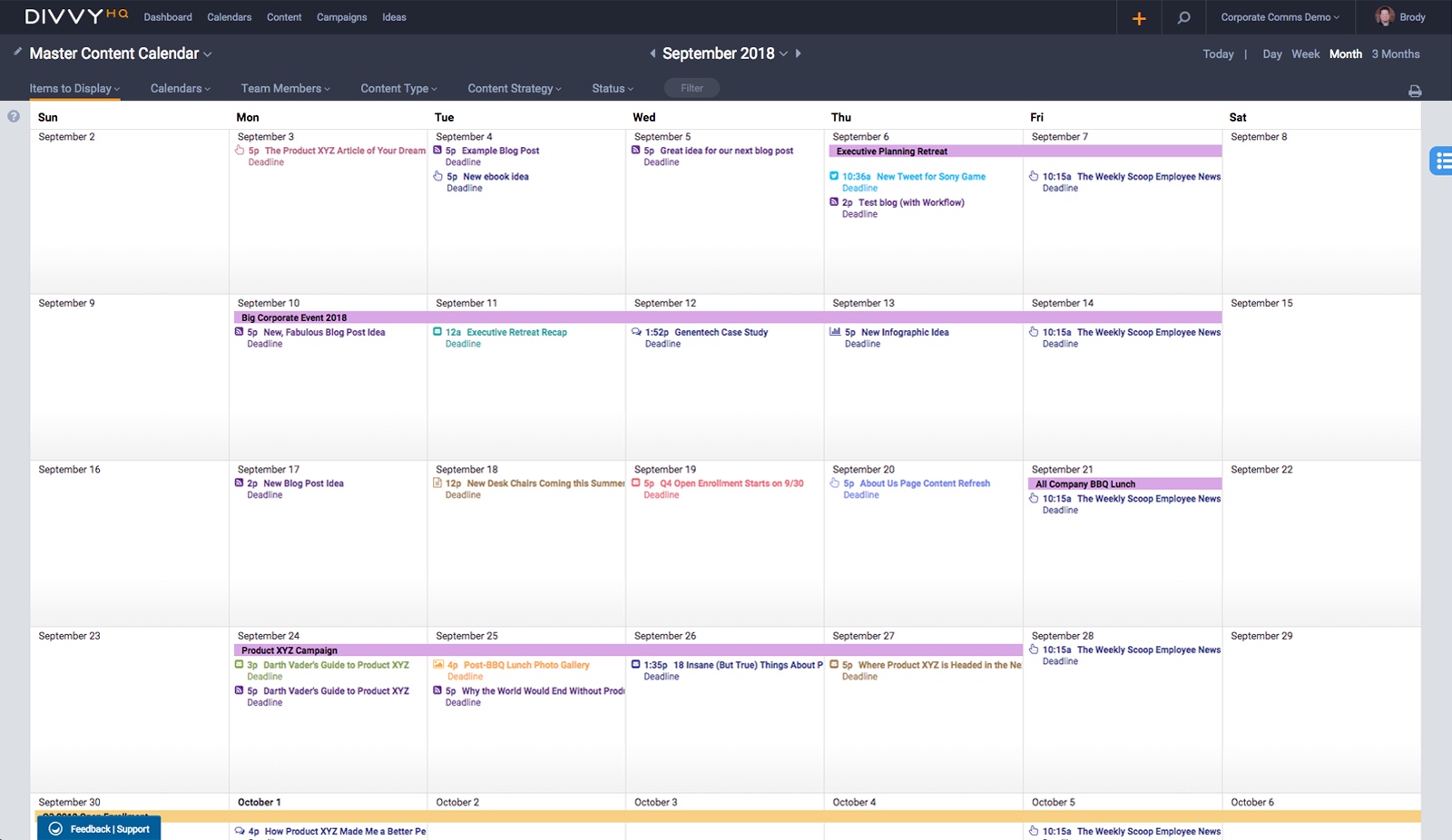Switch to the Week calendar view

[1305, 54]
